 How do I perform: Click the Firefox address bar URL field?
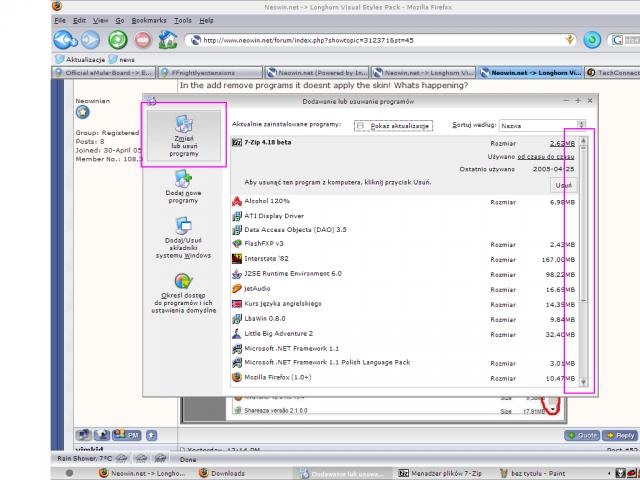coord(380,40)
